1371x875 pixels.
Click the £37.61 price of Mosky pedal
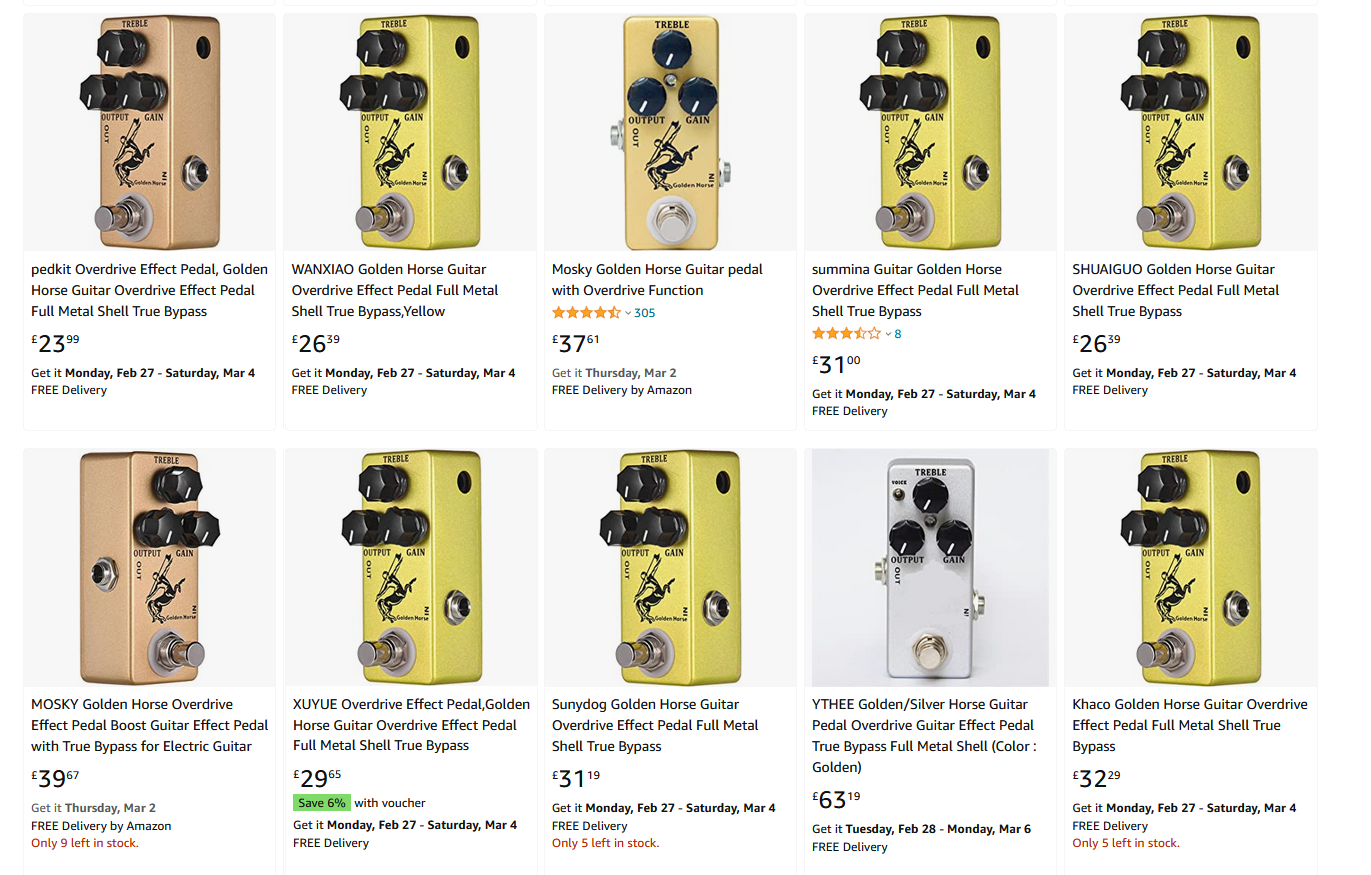(577, 343)
